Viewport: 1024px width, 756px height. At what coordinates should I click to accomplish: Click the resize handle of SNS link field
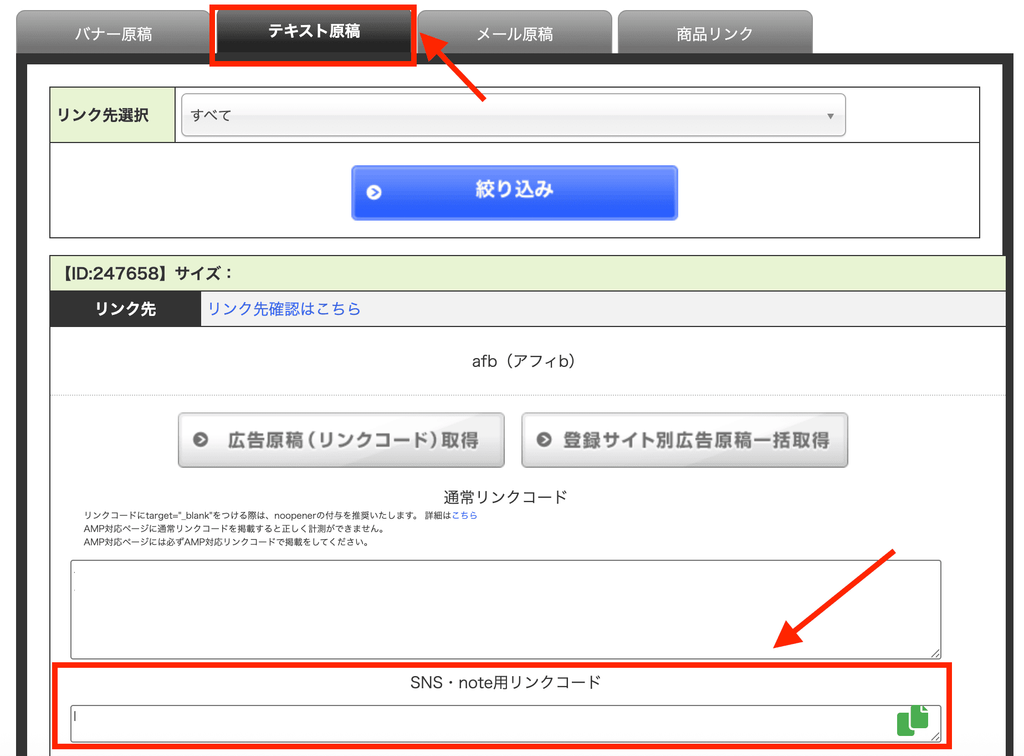point(935,736)
